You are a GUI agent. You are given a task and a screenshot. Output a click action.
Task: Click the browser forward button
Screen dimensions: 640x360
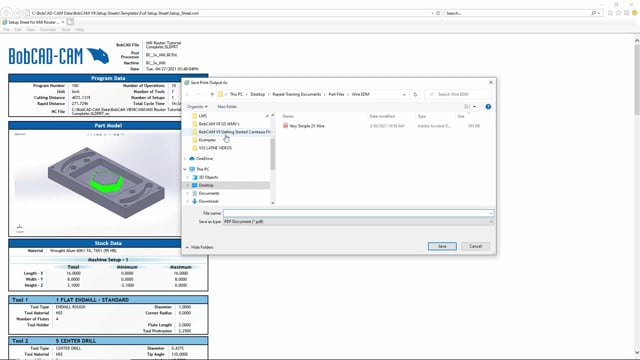point(18,13)
